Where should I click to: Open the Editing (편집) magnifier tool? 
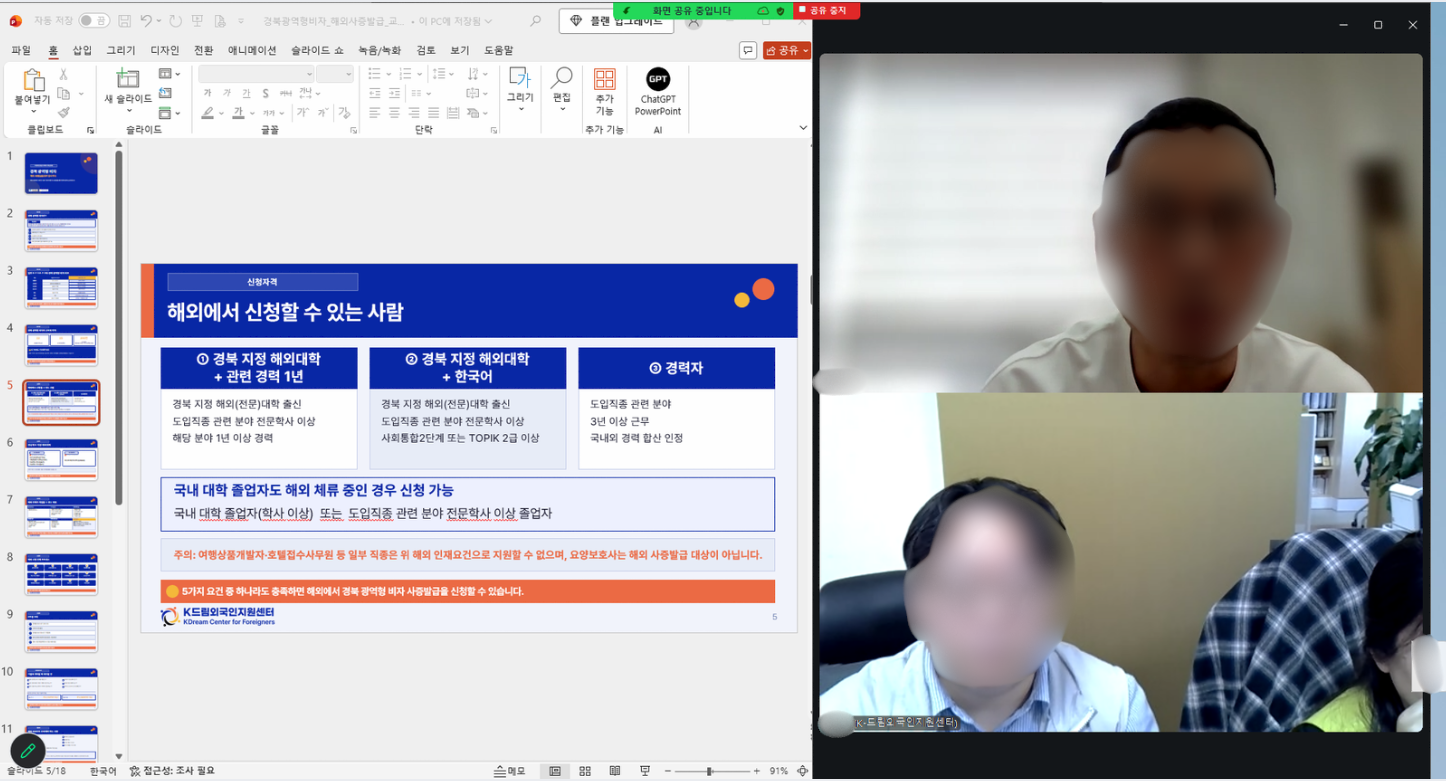[x=562, y=87]
